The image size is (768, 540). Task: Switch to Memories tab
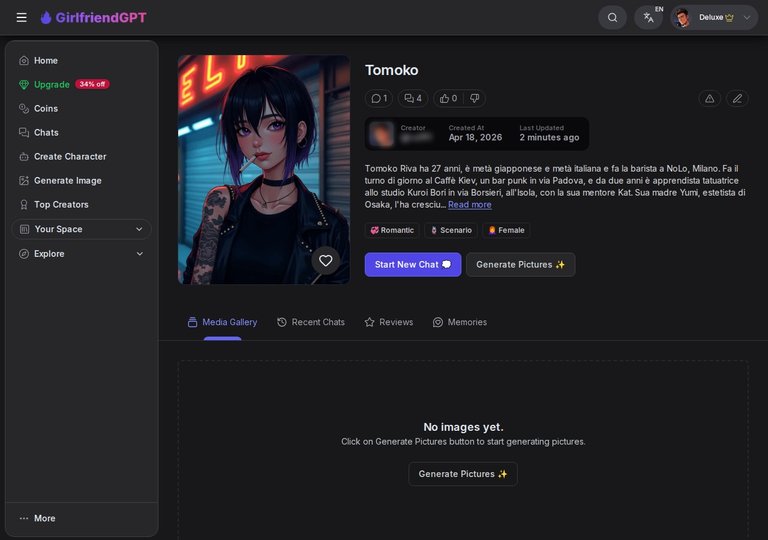[459, 322]
